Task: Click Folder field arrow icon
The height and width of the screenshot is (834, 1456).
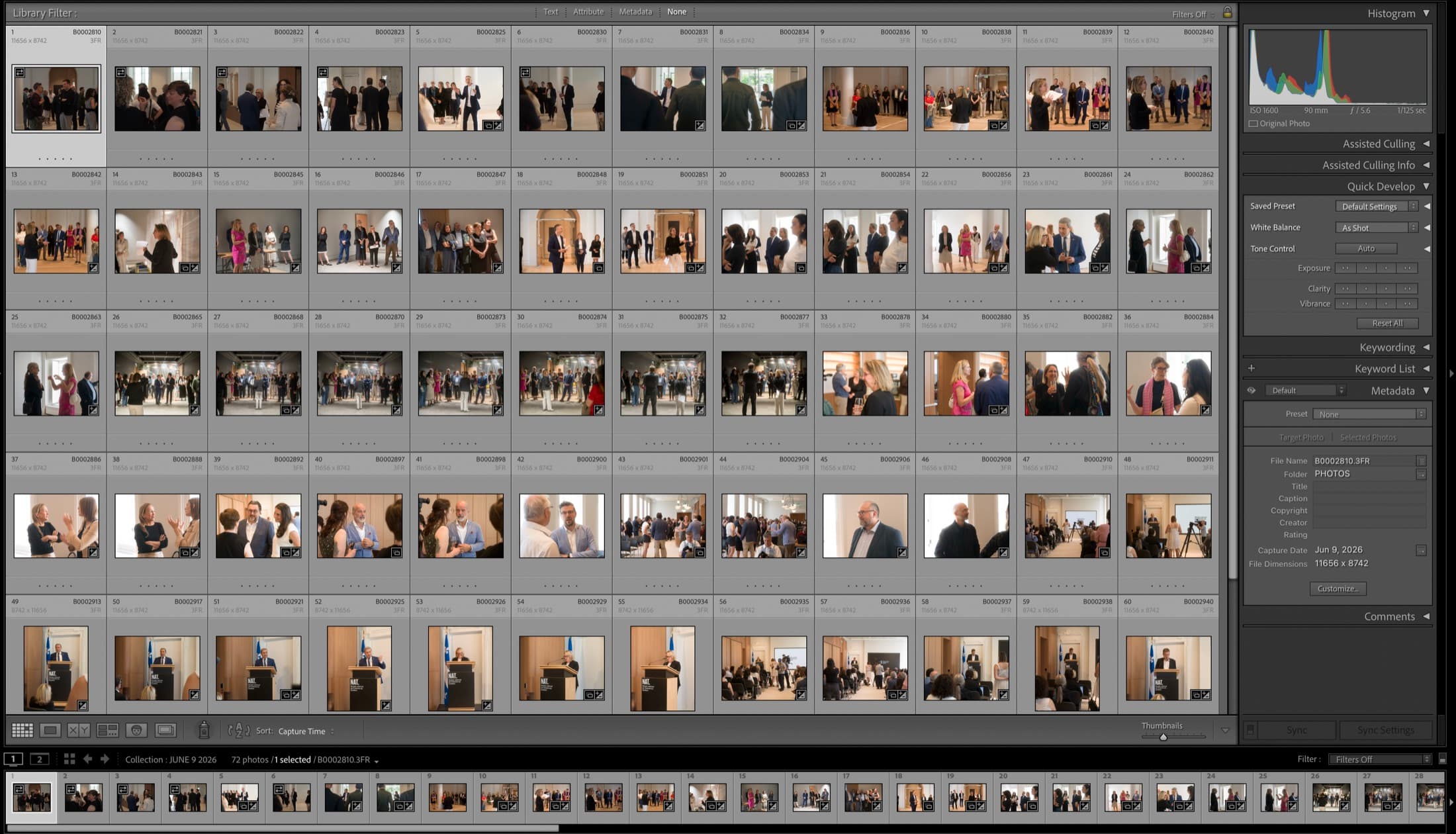Action: click(x=1421, y=474)
